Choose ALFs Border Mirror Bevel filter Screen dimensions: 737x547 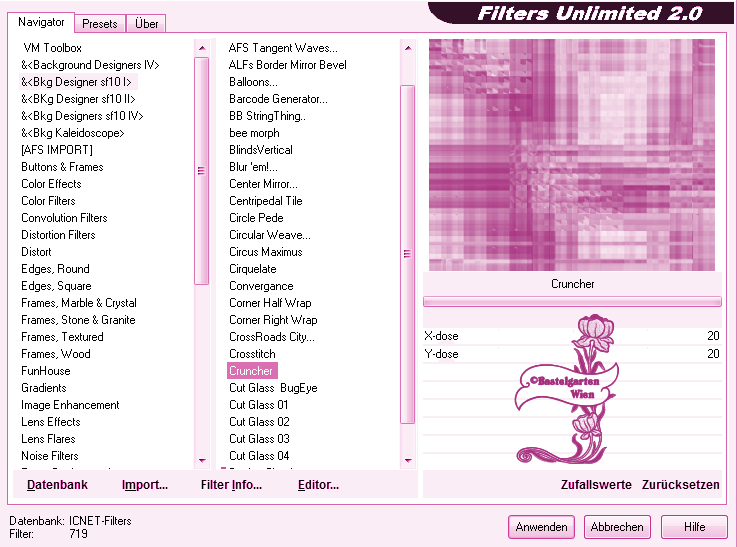coord(288,65)
